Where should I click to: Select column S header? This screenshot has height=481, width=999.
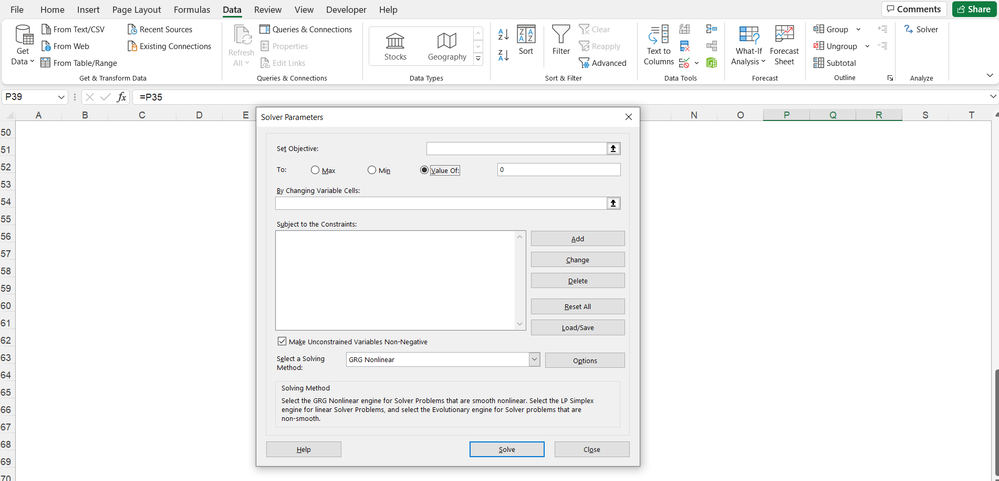tap(925, 115)
